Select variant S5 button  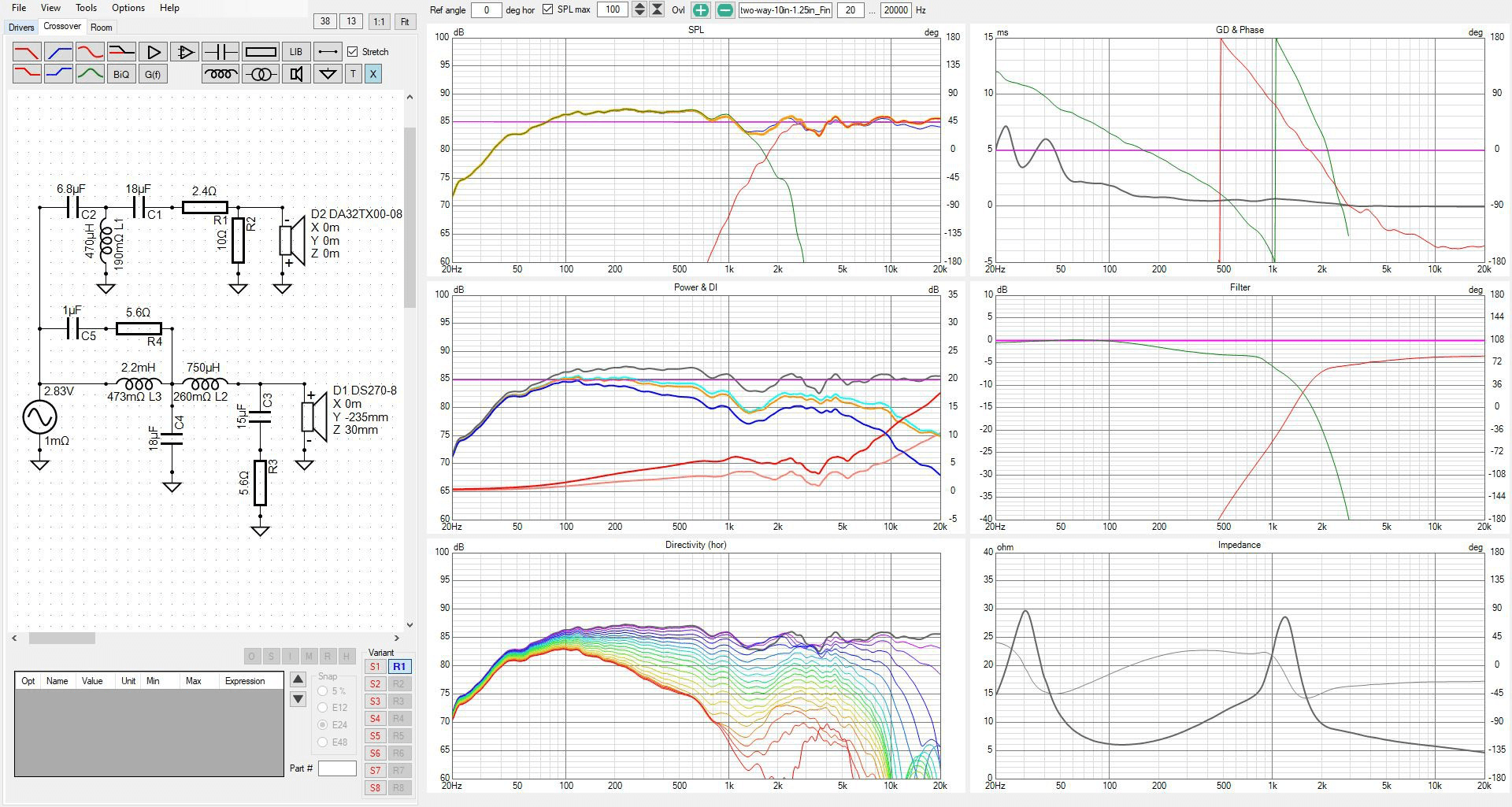click(375, 736)
